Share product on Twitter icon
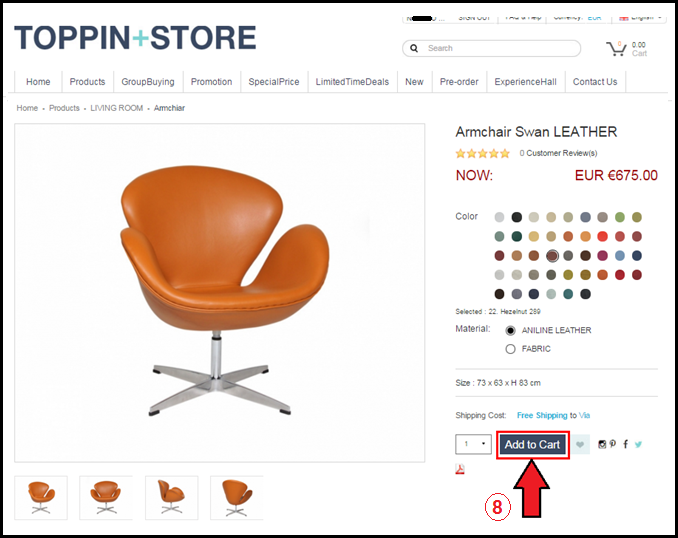 [638, 444]
